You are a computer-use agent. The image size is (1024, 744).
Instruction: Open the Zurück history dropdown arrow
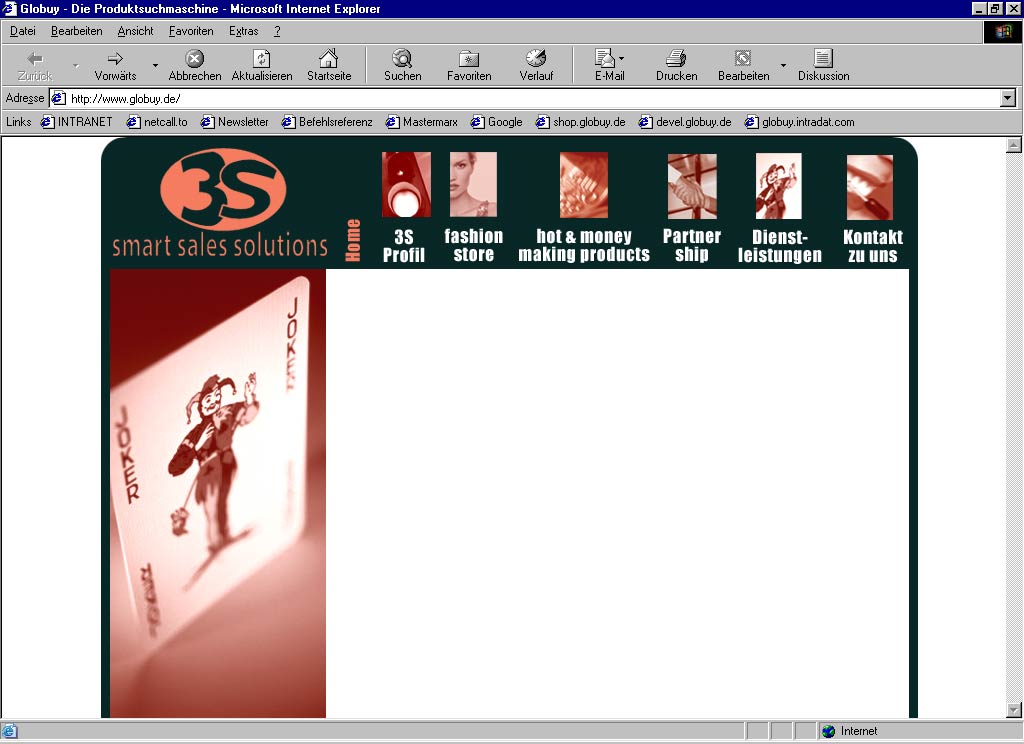click(76, 65)
